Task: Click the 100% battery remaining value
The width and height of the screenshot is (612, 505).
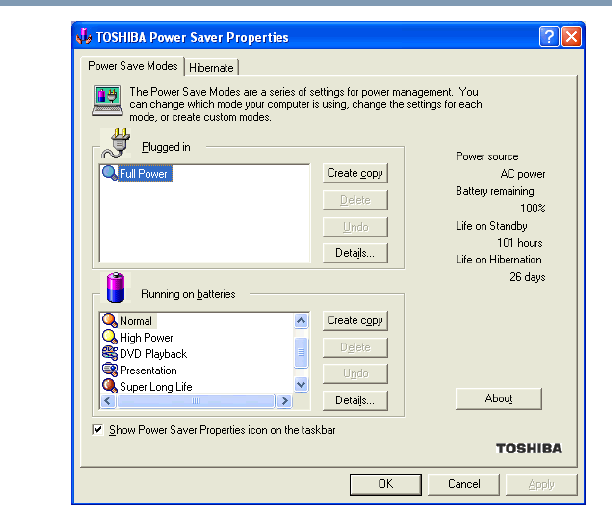Action: coord(532,208)
